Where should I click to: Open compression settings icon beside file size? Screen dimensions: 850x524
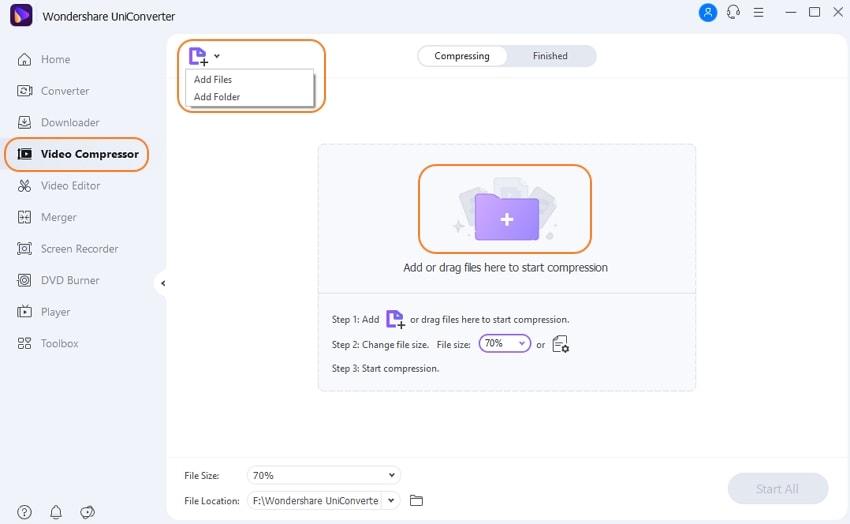click(x=560, y=344)
